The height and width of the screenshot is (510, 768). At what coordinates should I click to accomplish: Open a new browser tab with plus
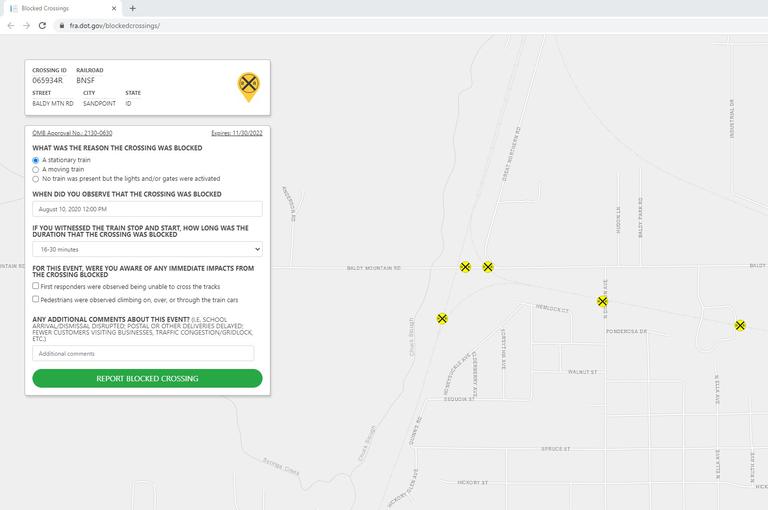pos(132,8)
